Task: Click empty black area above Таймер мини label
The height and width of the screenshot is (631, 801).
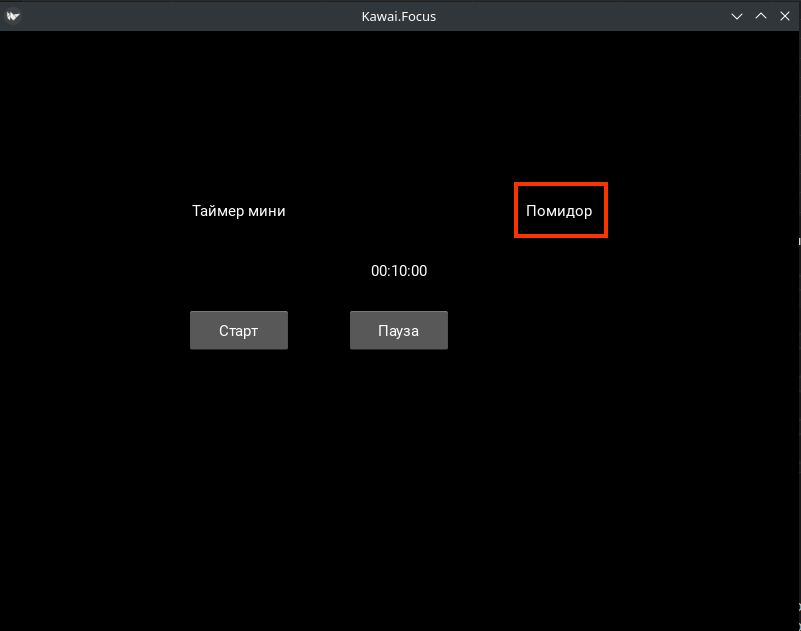Action: click(238, 120)
